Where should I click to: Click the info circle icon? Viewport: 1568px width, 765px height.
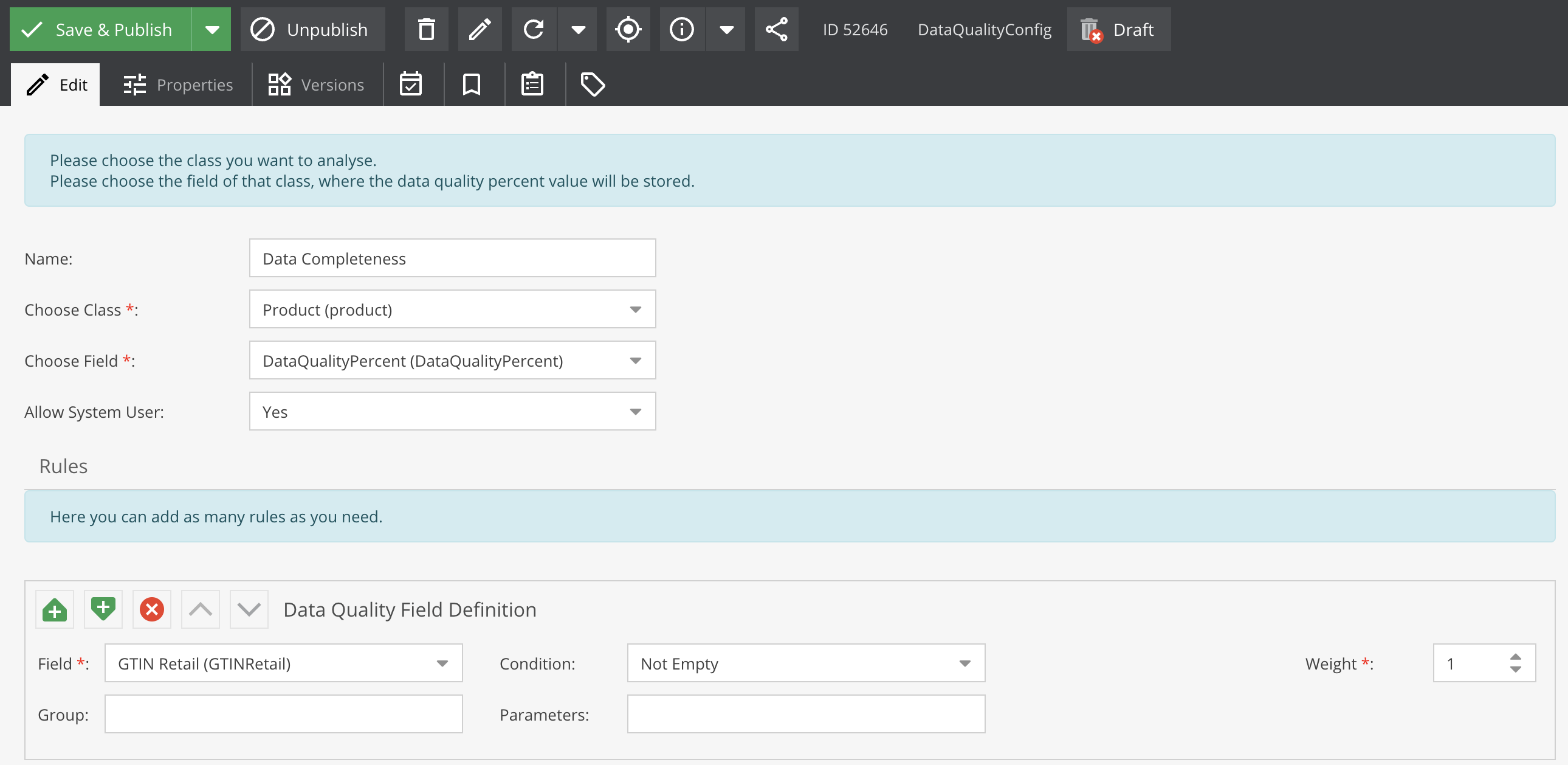(681, 29)
